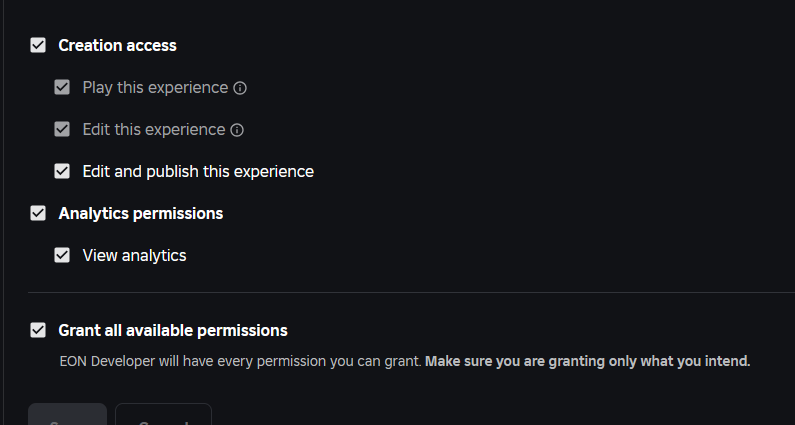Uncheck the View analytics checkbox

tap(62, 255)
